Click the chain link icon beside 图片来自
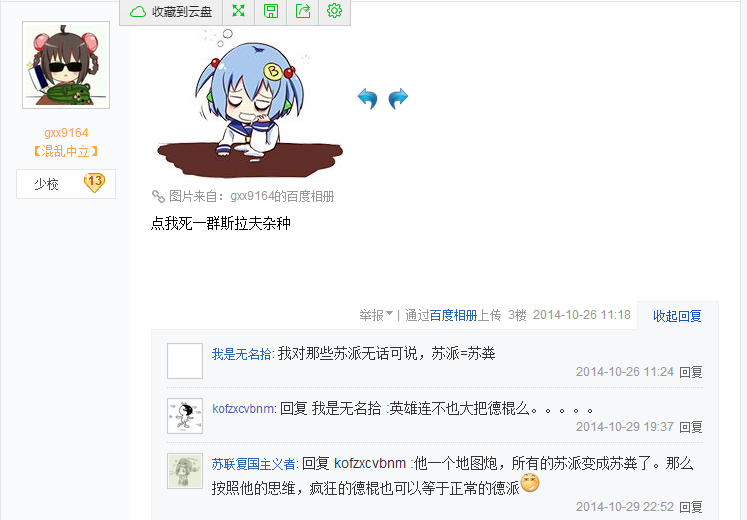The height and width of the screenshot is (520, 747). (x=158, y=196)
